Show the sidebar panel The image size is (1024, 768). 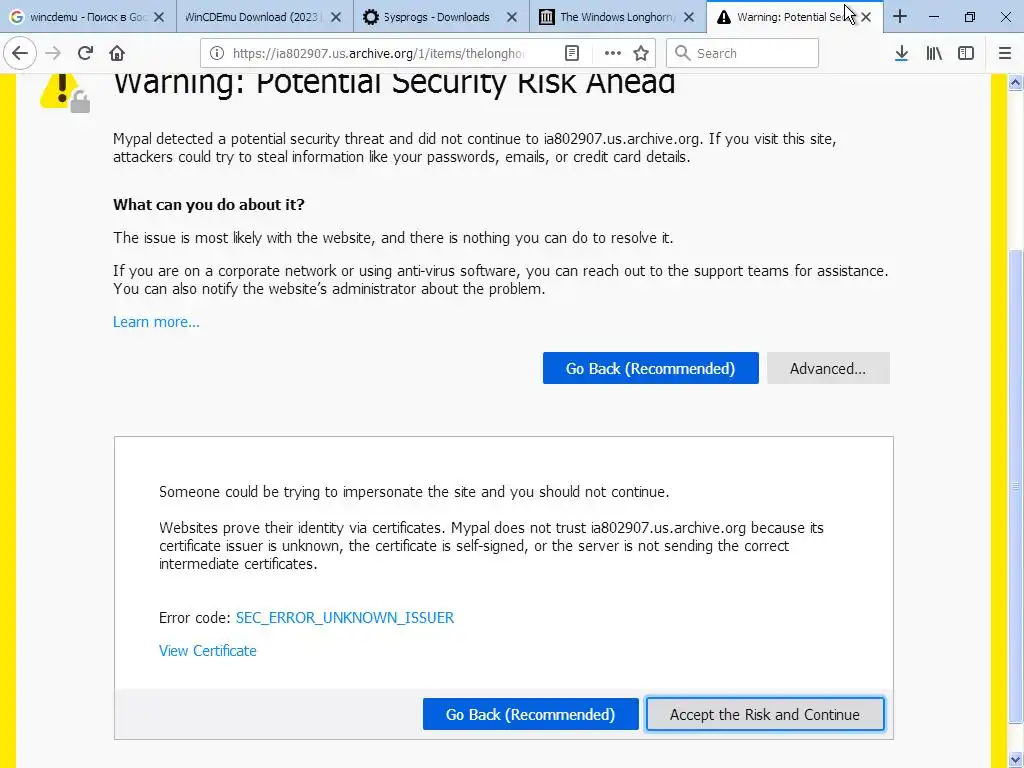966,53
